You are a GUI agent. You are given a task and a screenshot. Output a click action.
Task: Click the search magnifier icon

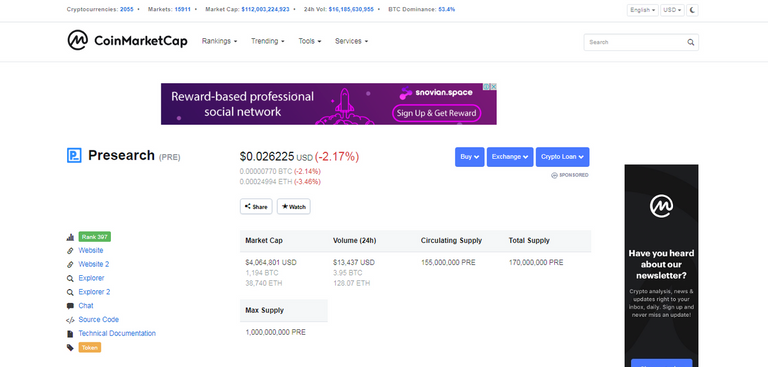click(691, 42)
